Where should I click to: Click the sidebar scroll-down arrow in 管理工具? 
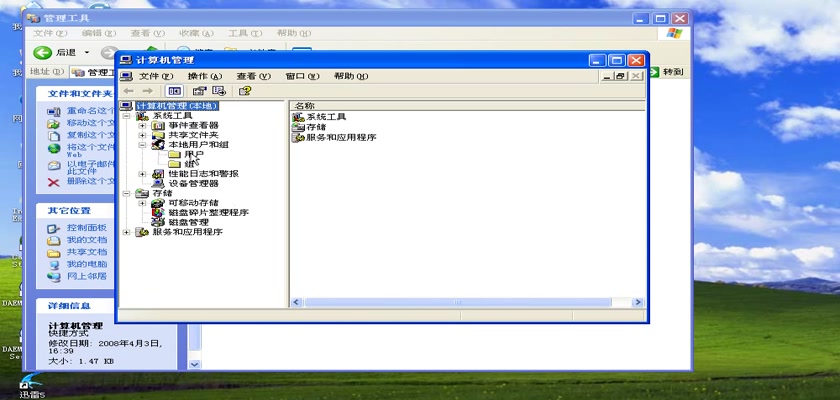click(194, 364)
